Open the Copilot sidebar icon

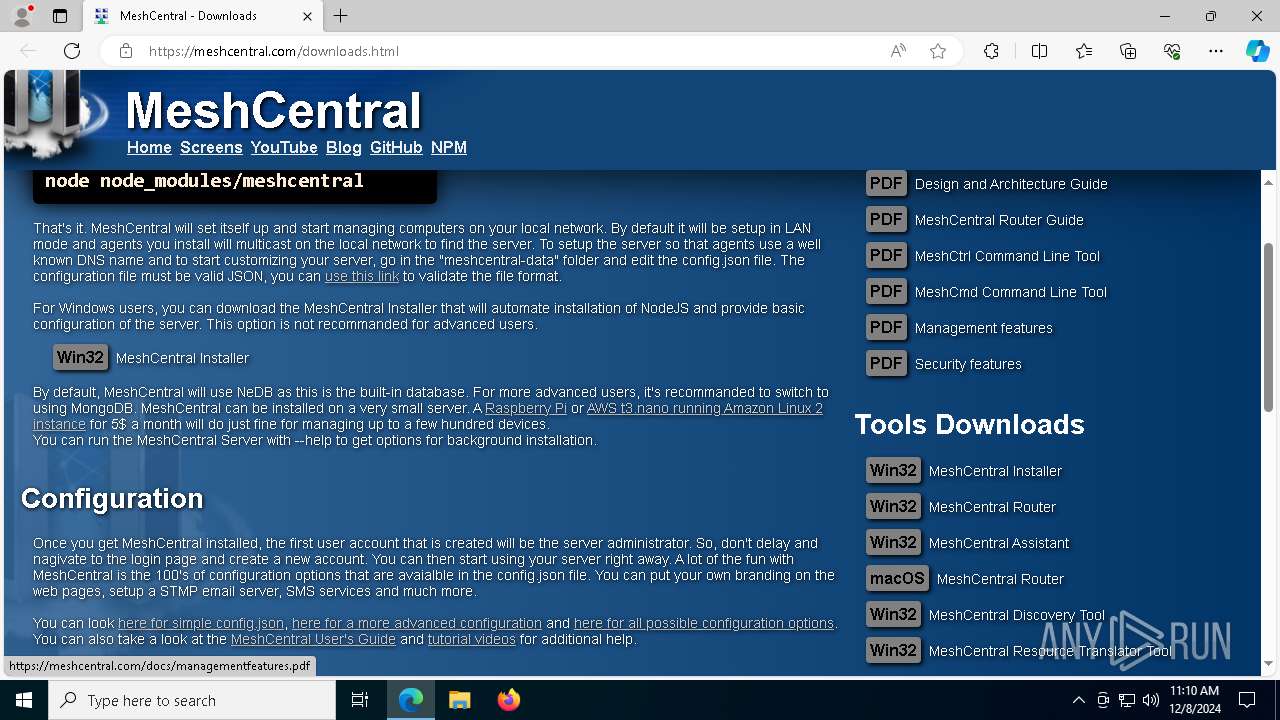tap(1257, 51)
